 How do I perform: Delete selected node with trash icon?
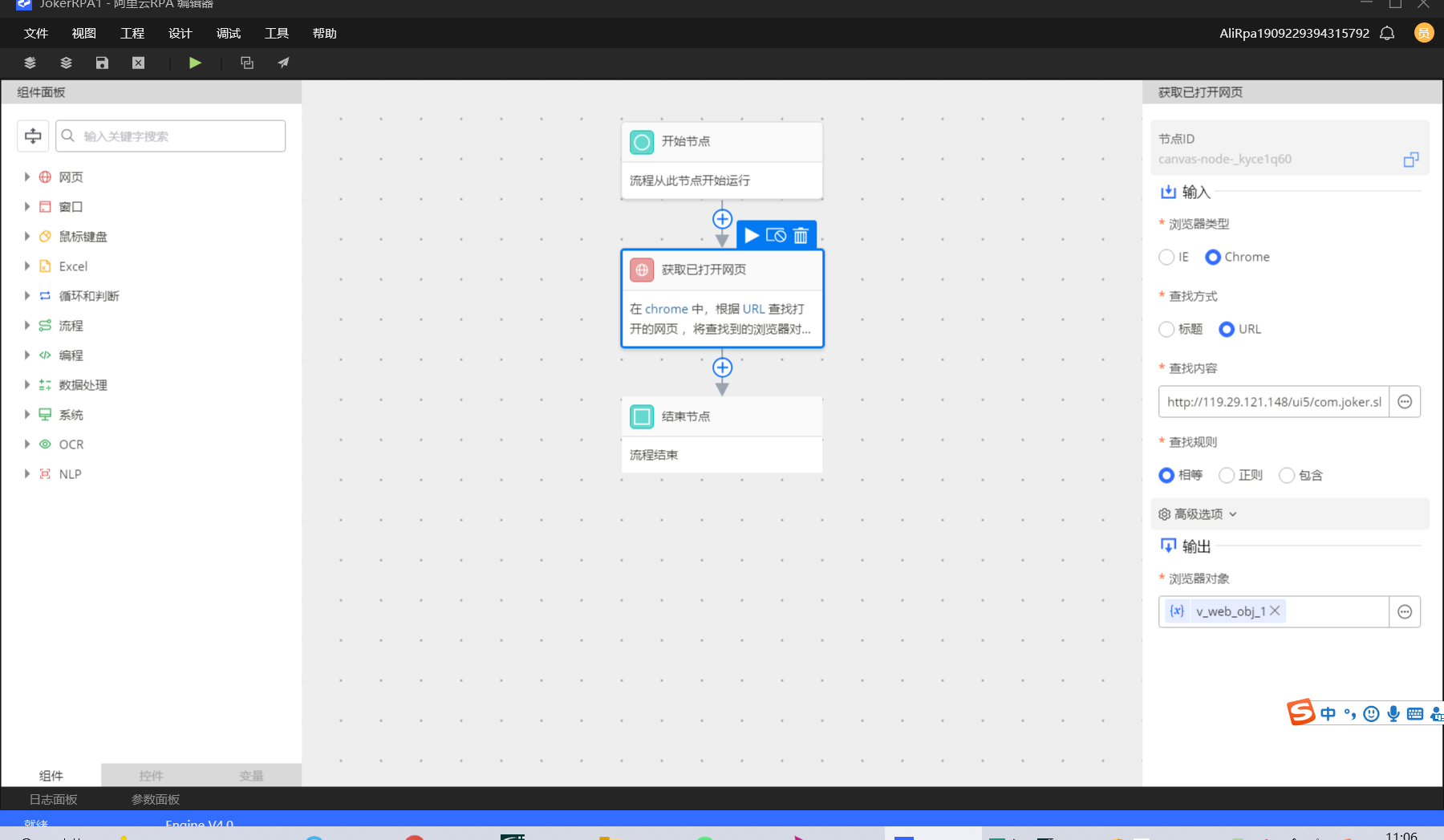pyautogui.click(x=801, y=235)
